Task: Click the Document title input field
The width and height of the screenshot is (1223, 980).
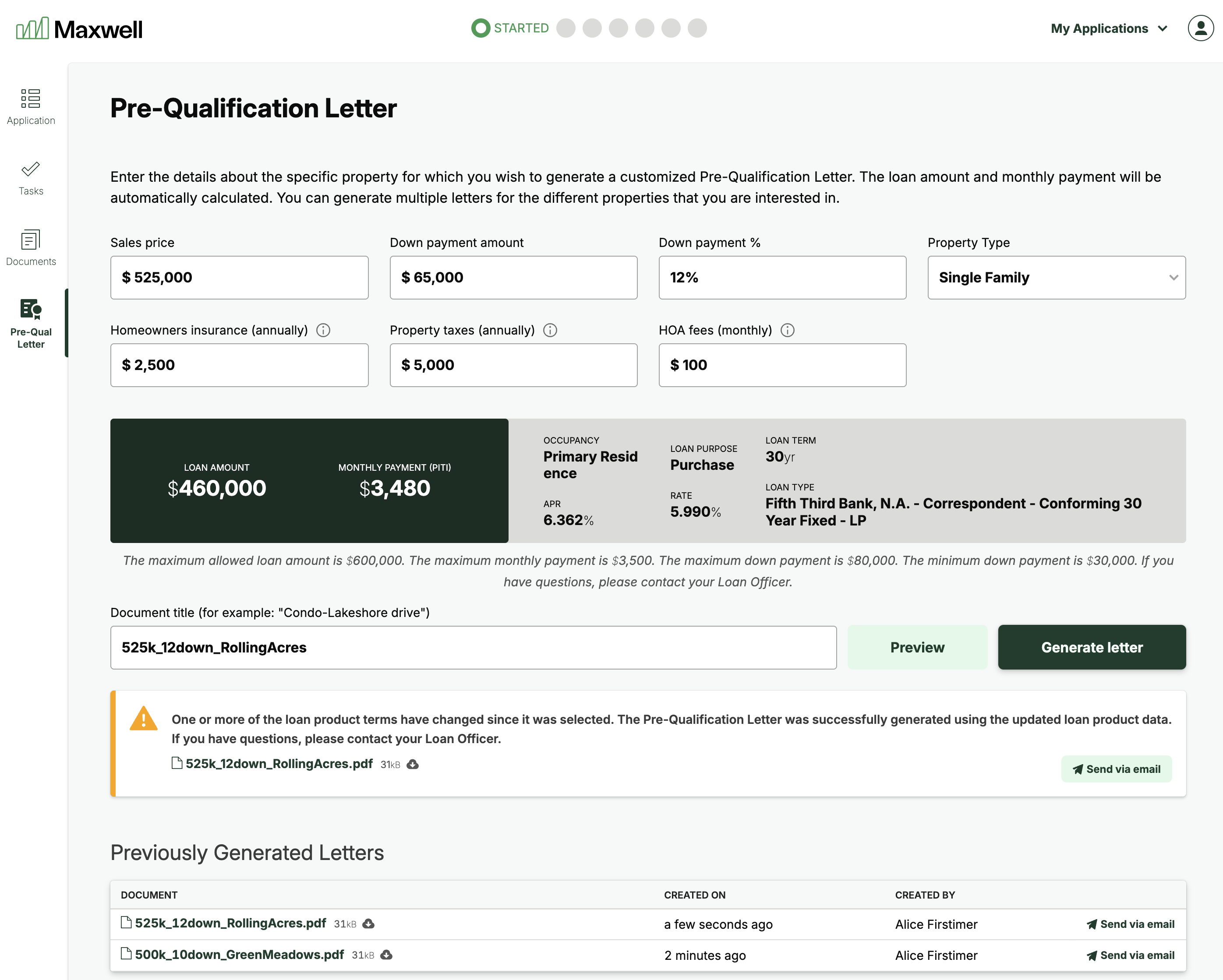Action: (473, 647)
